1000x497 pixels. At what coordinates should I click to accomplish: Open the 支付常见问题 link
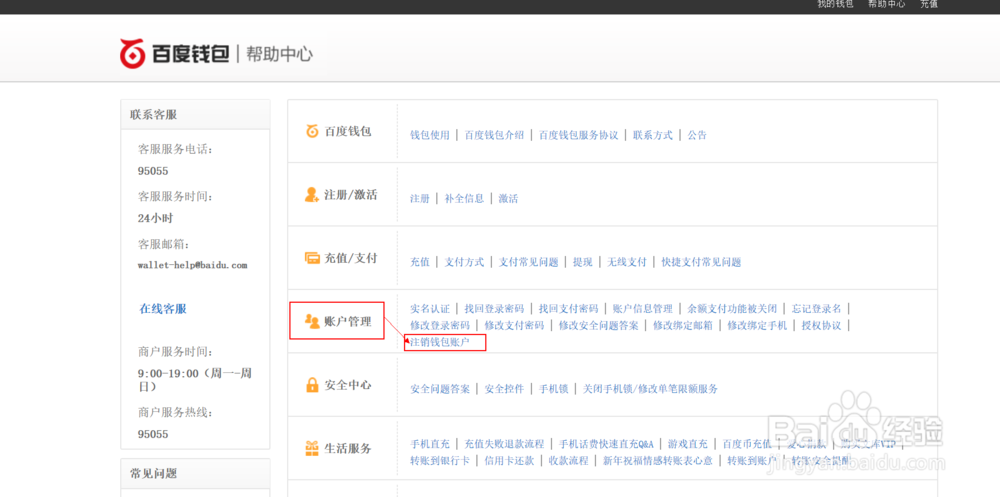coord(529,262)
